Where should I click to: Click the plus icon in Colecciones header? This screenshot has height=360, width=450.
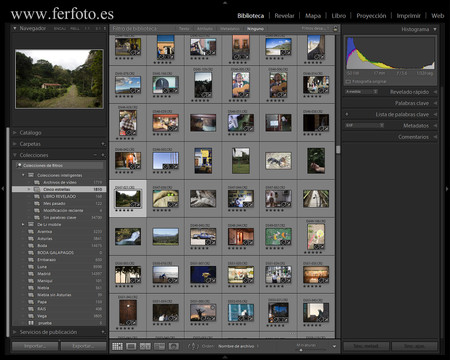[x=103, y=155]
